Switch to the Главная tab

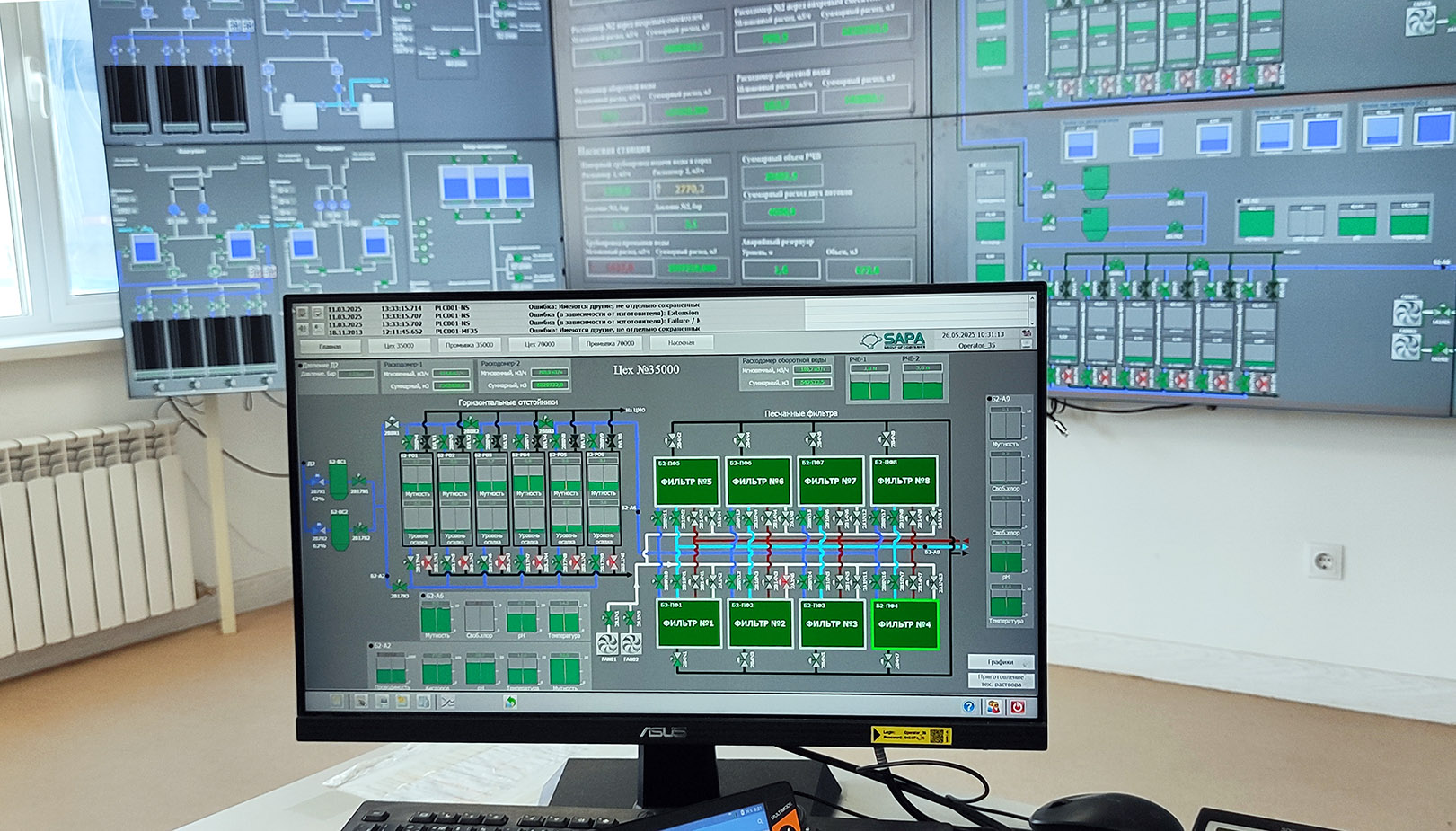click(330, 345)
